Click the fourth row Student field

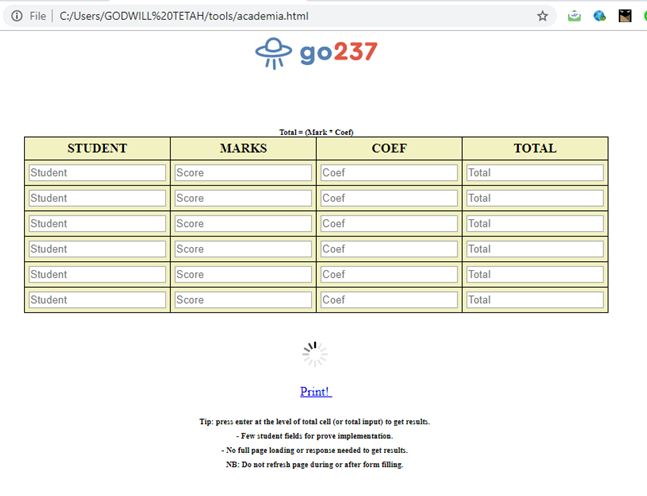pyautogui.click(x=97, y=249)
